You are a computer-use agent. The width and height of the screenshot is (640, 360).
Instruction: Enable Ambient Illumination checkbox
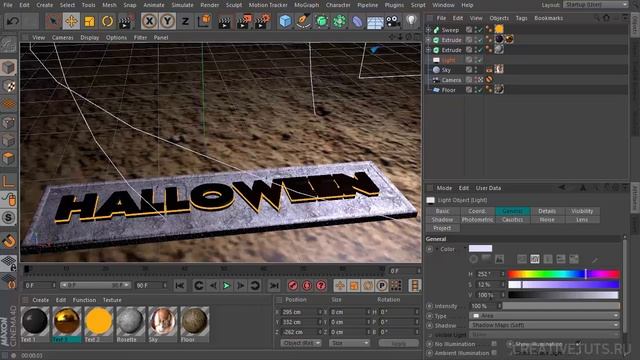494,353
